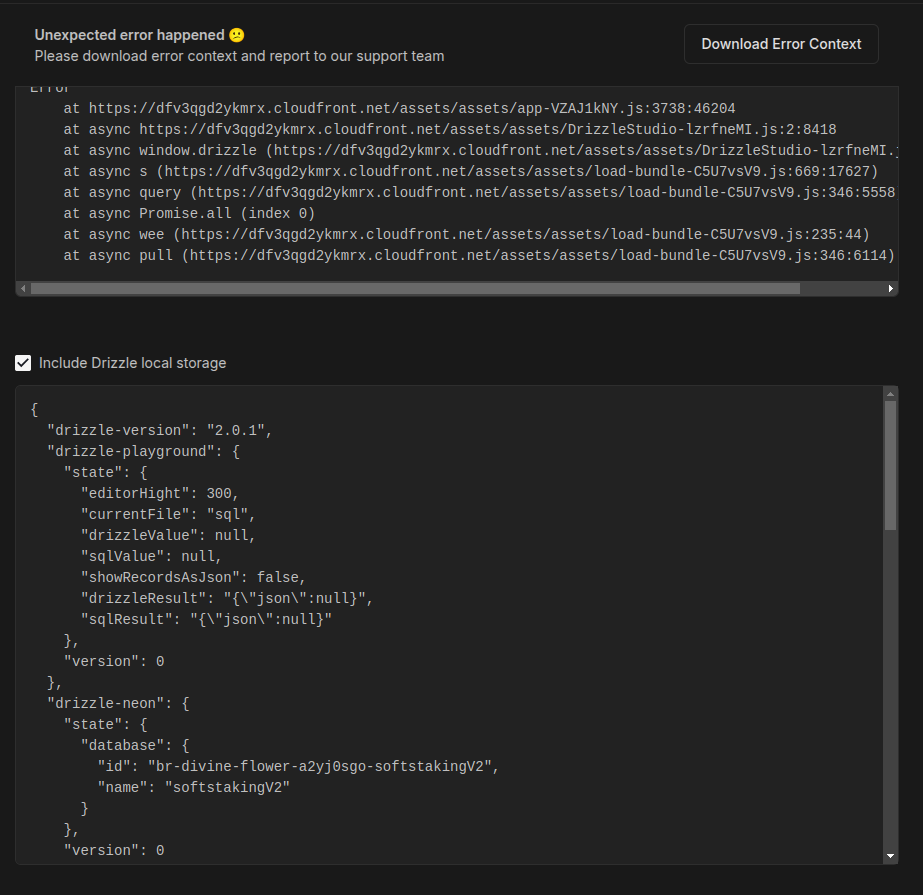
Task: Click the "at async query" stack line
Action: [480, 193]
